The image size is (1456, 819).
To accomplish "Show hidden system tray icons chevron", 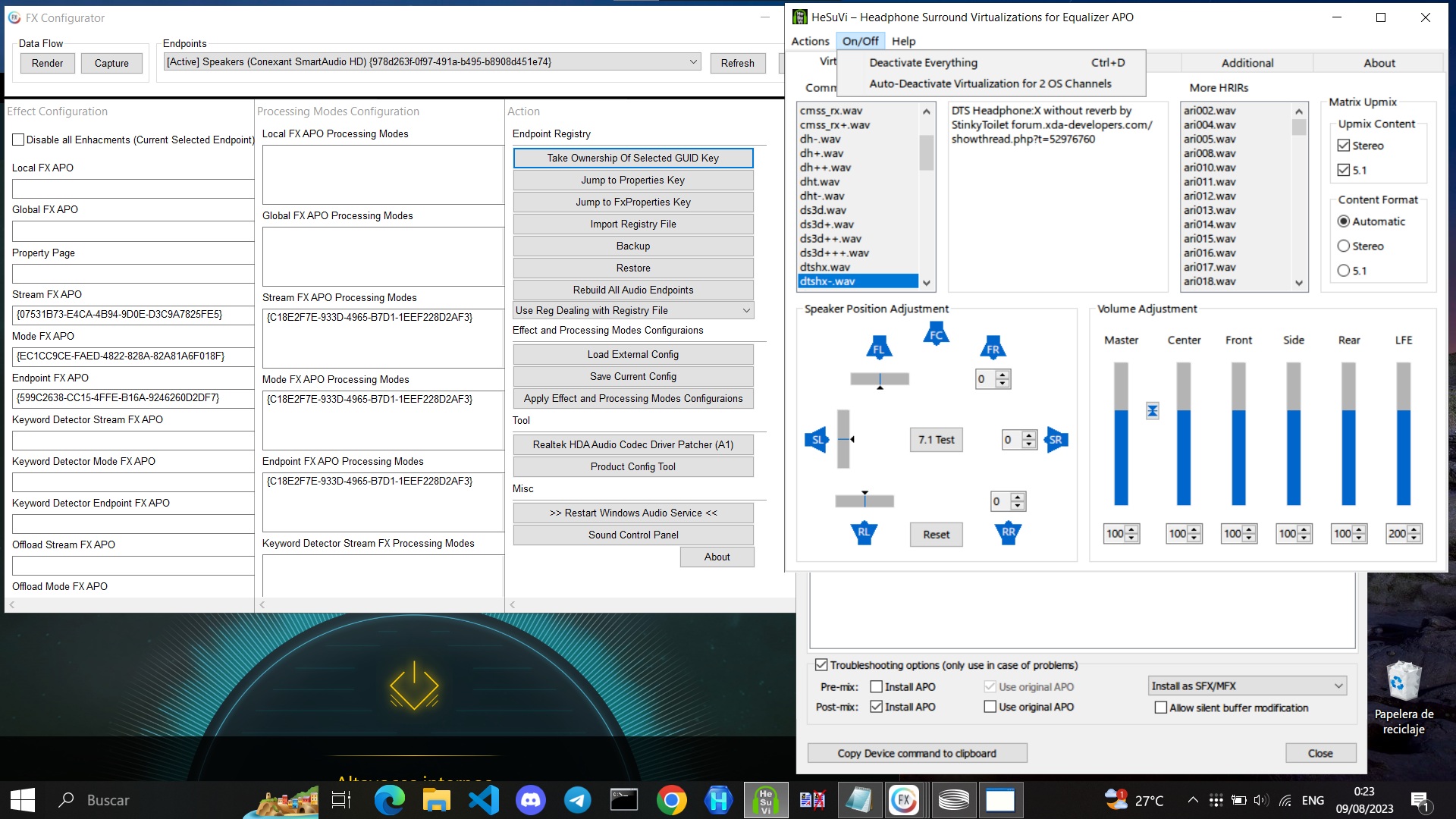I will pos(1193,800).
